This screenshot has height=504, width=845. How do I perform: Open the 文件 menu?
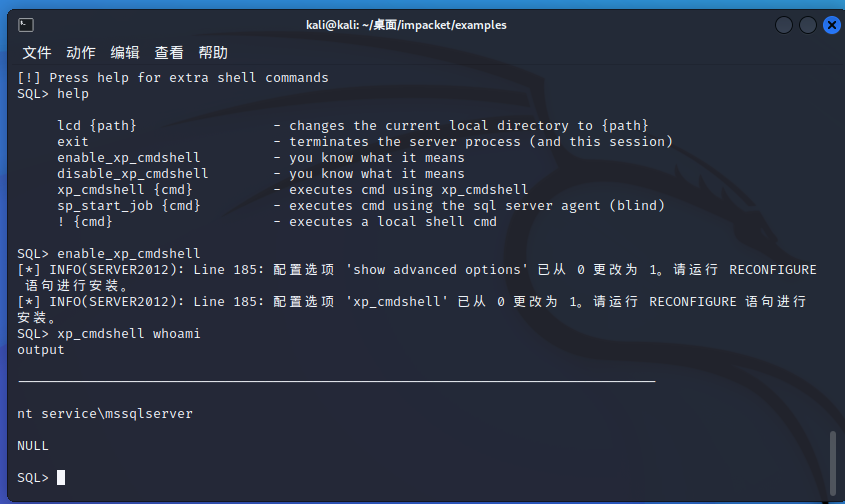point(37,53)
